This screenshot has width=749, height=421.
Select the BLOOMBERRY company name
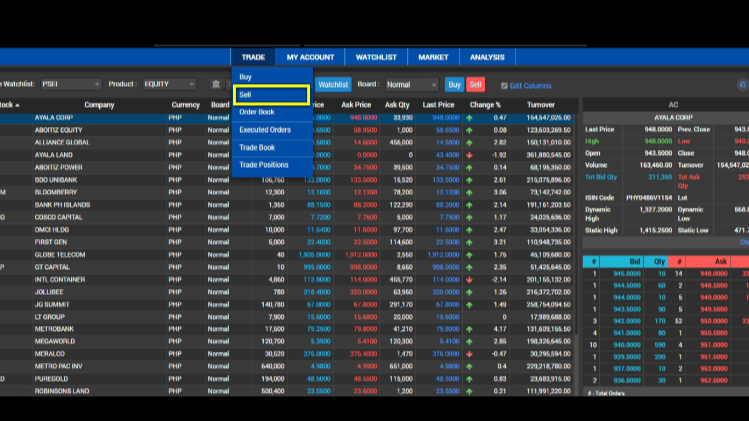click(55, 192)
